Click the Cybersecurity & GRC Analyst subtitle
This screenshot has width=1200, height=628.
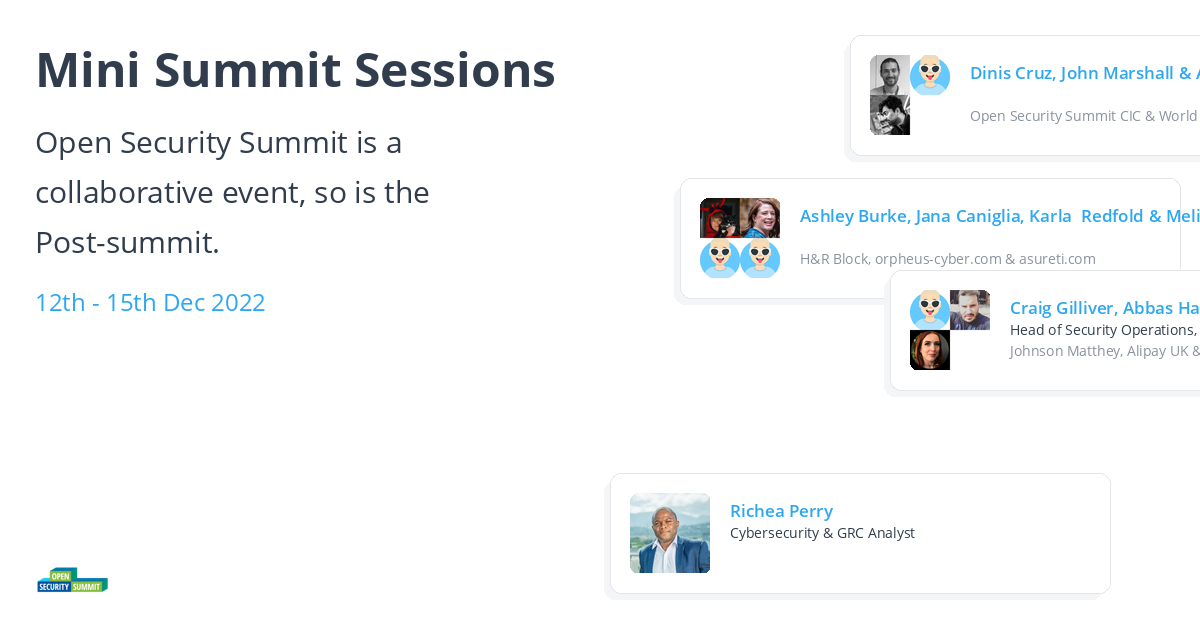point(822,532)
